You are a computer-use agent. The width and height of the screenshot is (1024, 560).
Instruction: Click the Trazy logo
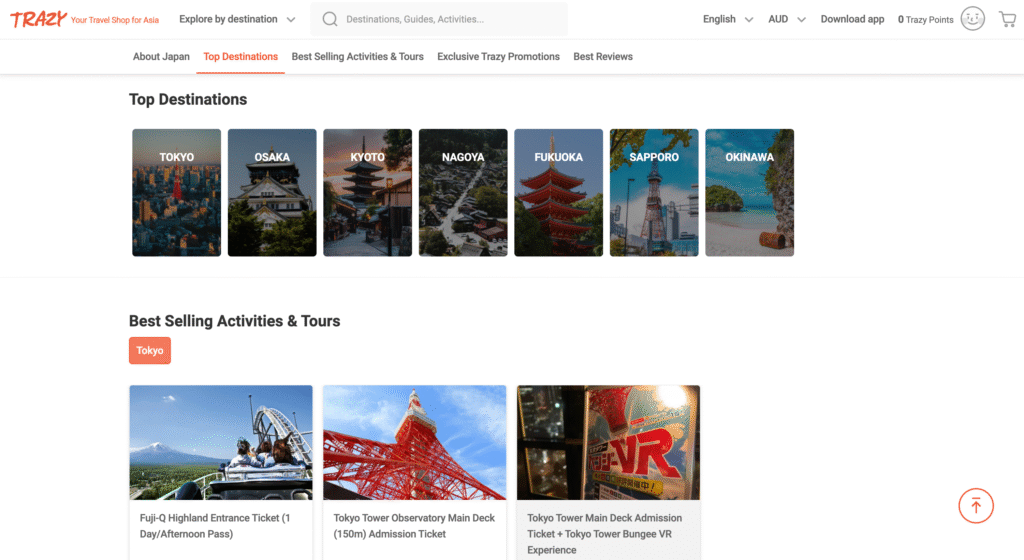tap(39, 19)
